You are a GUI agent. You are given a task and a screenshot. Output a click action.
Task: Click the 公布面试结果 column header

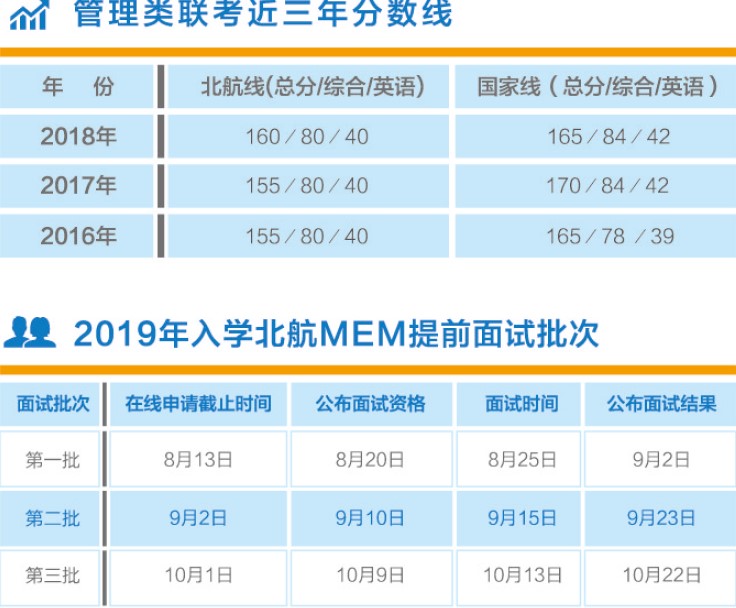pos(661,404)
